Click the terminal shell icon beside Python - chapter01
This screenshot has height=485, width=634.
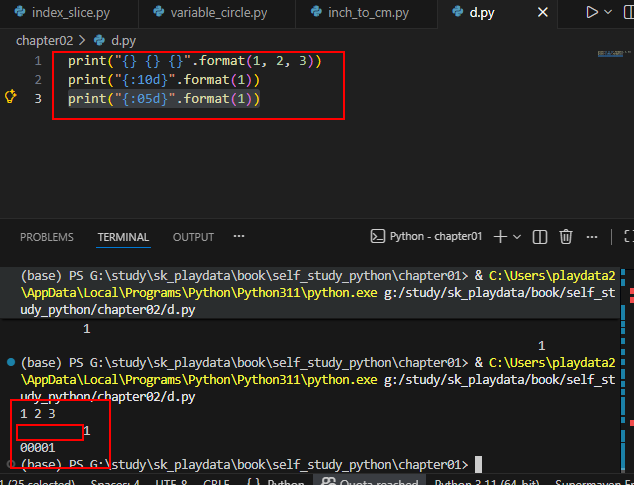click(378, 236)
